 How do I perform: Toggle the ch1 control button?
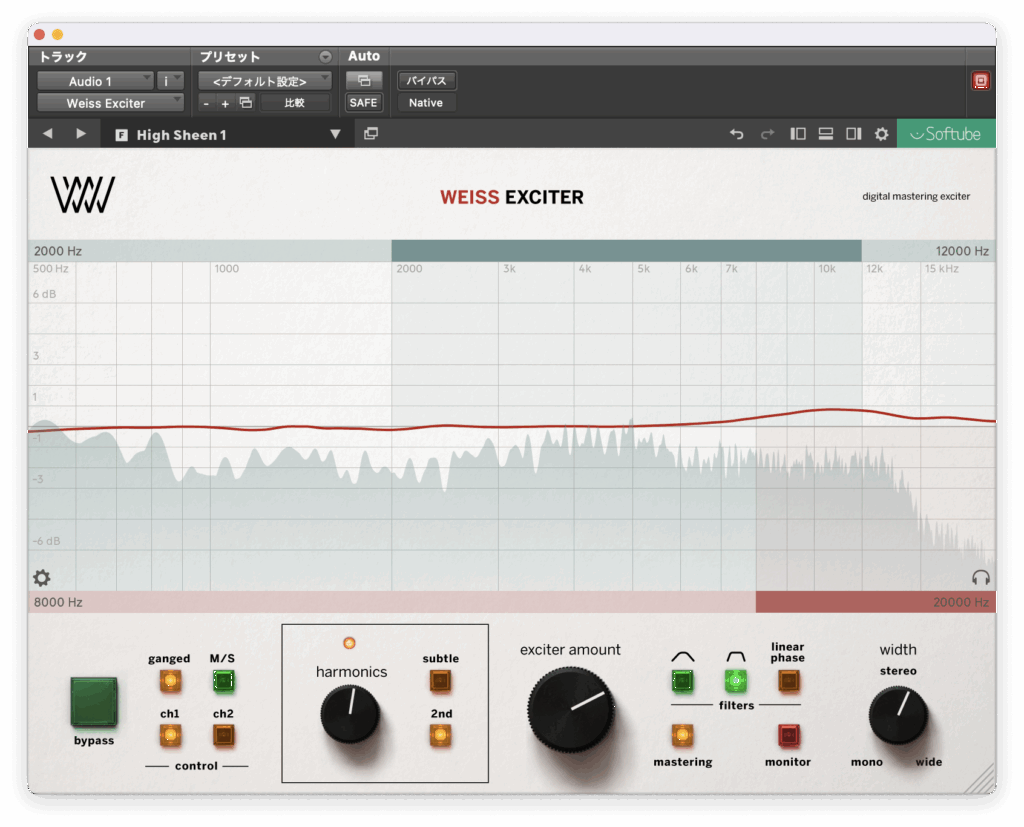point(170,736)
